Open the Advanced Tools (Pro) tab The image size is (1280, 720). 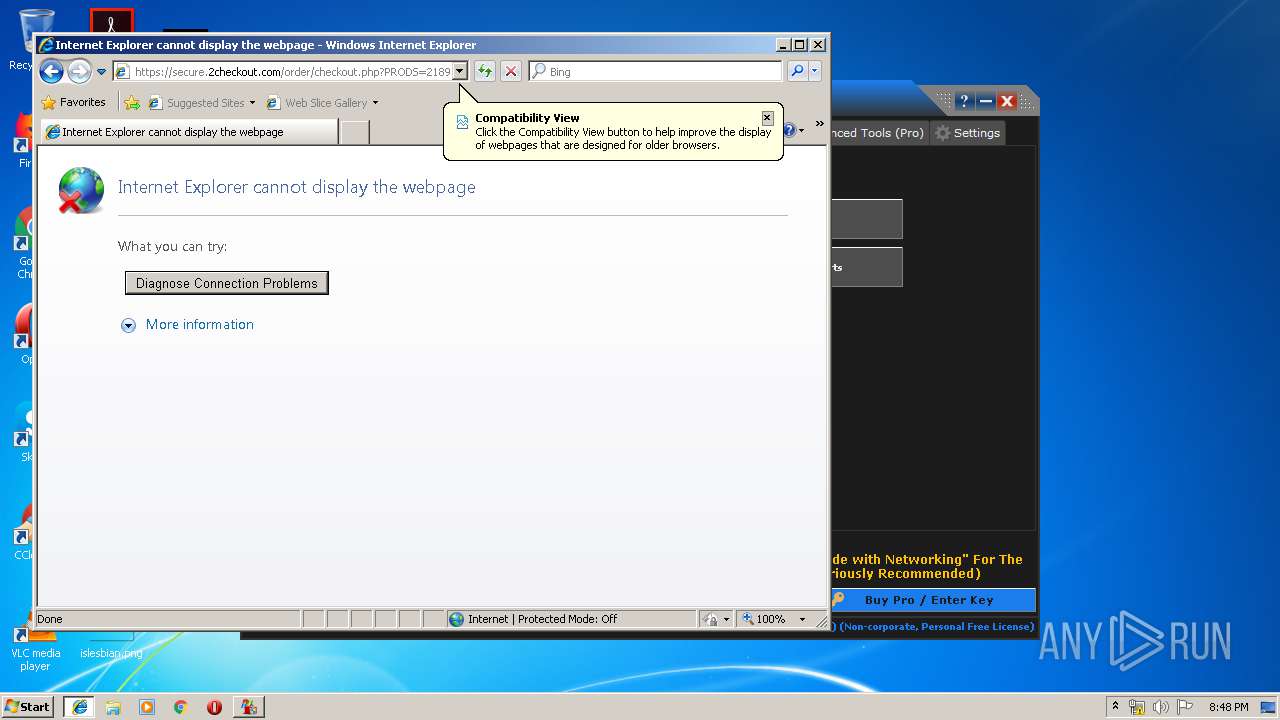pos(878,132)
